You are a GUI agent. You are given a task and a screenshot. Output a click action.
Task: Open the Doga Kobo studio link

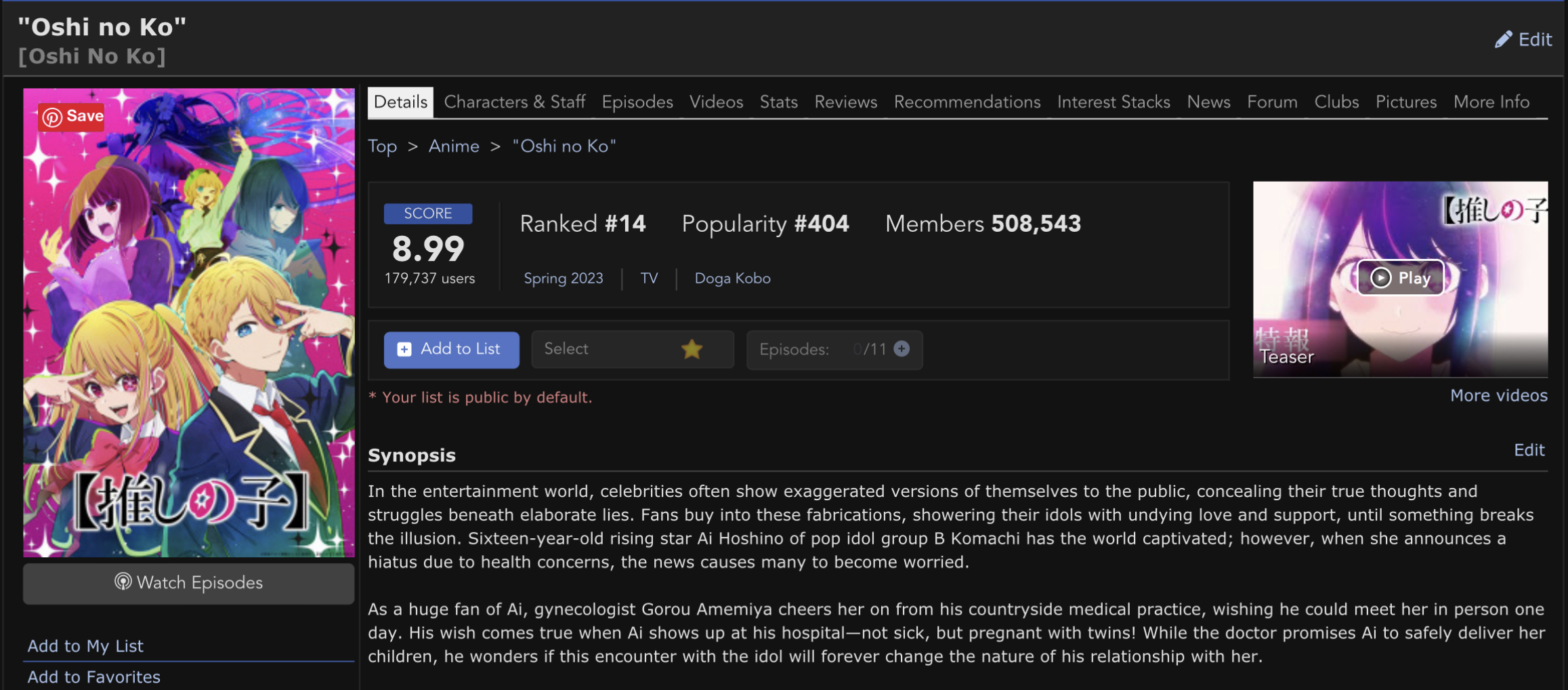[x=732, y=279]
